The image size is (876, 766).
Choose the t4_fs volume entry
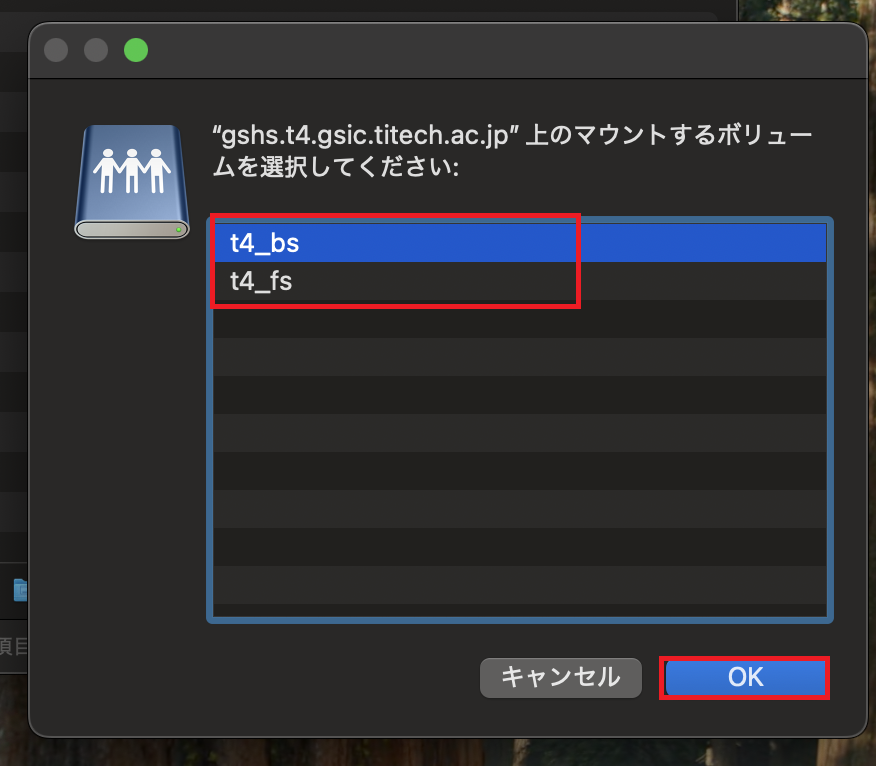[x=261, y=282]
